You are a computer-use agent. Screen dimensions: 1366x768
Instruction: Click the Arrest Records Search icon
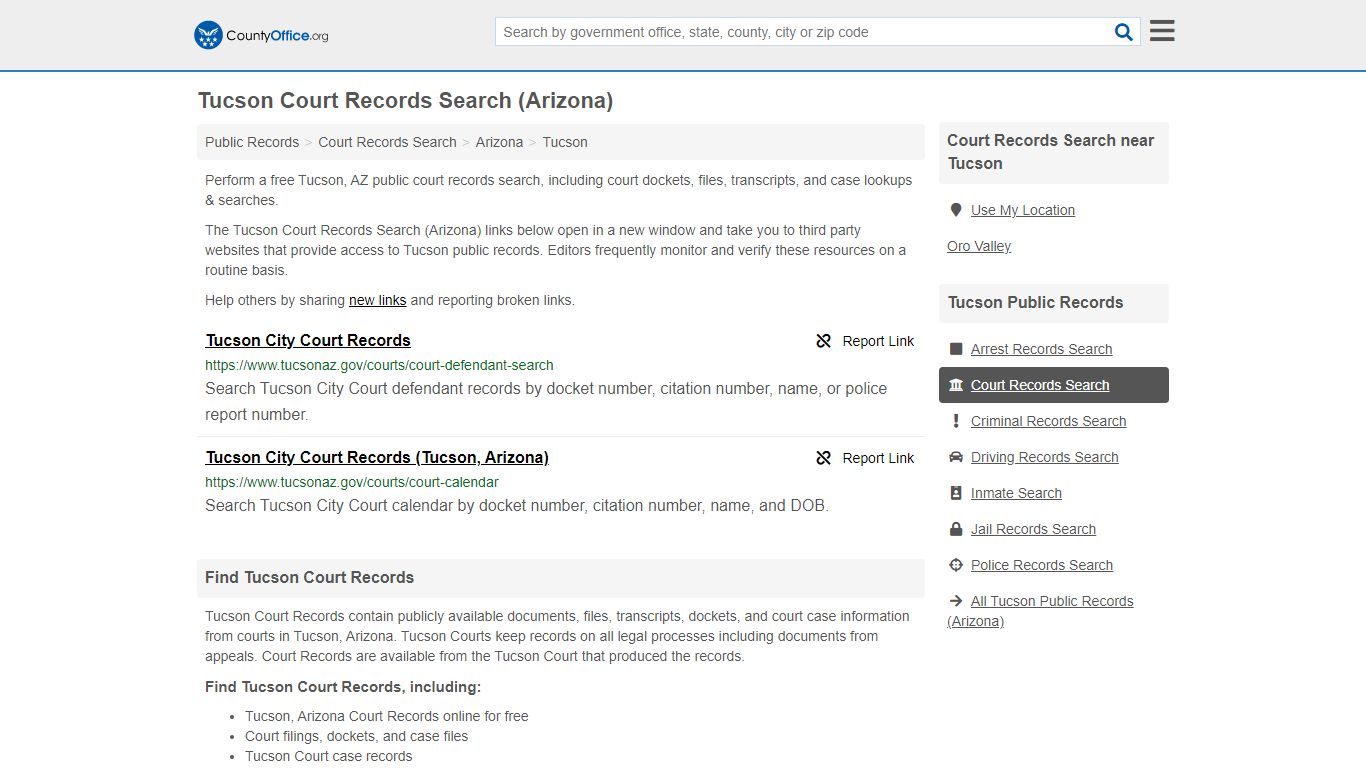pyautogui.click(x=956, y=349)
